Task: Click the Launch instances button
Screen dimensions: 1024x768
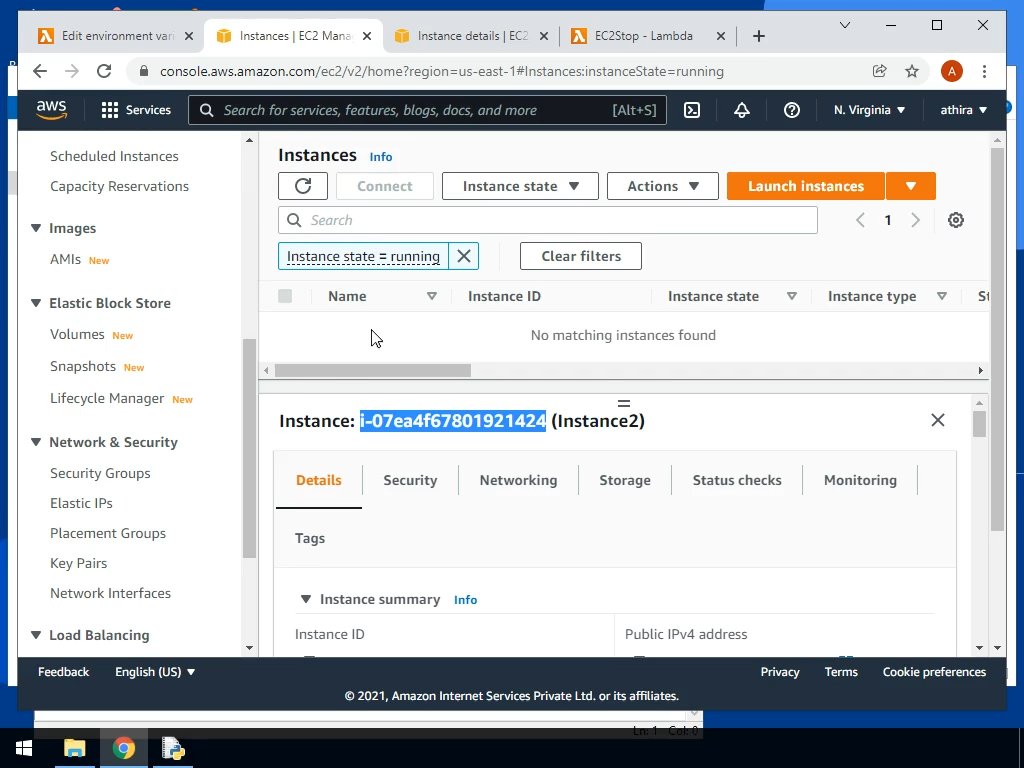Action: pyautogui.click(x=806, y=186)
